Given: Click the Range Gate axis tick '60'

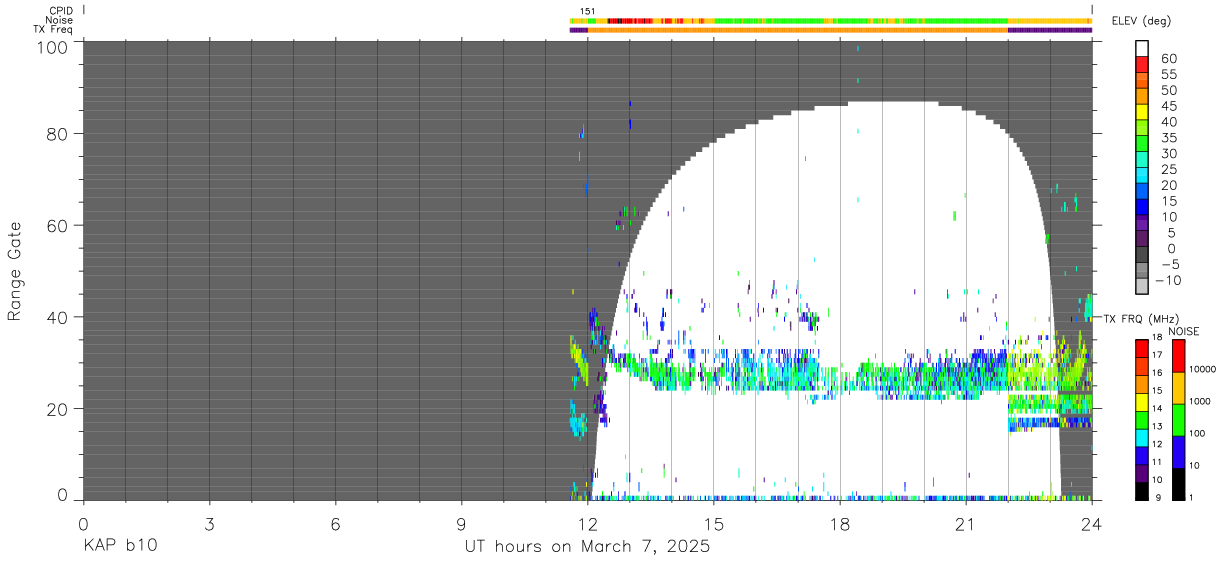Looking at the screenshot, I should pos(56,225).
